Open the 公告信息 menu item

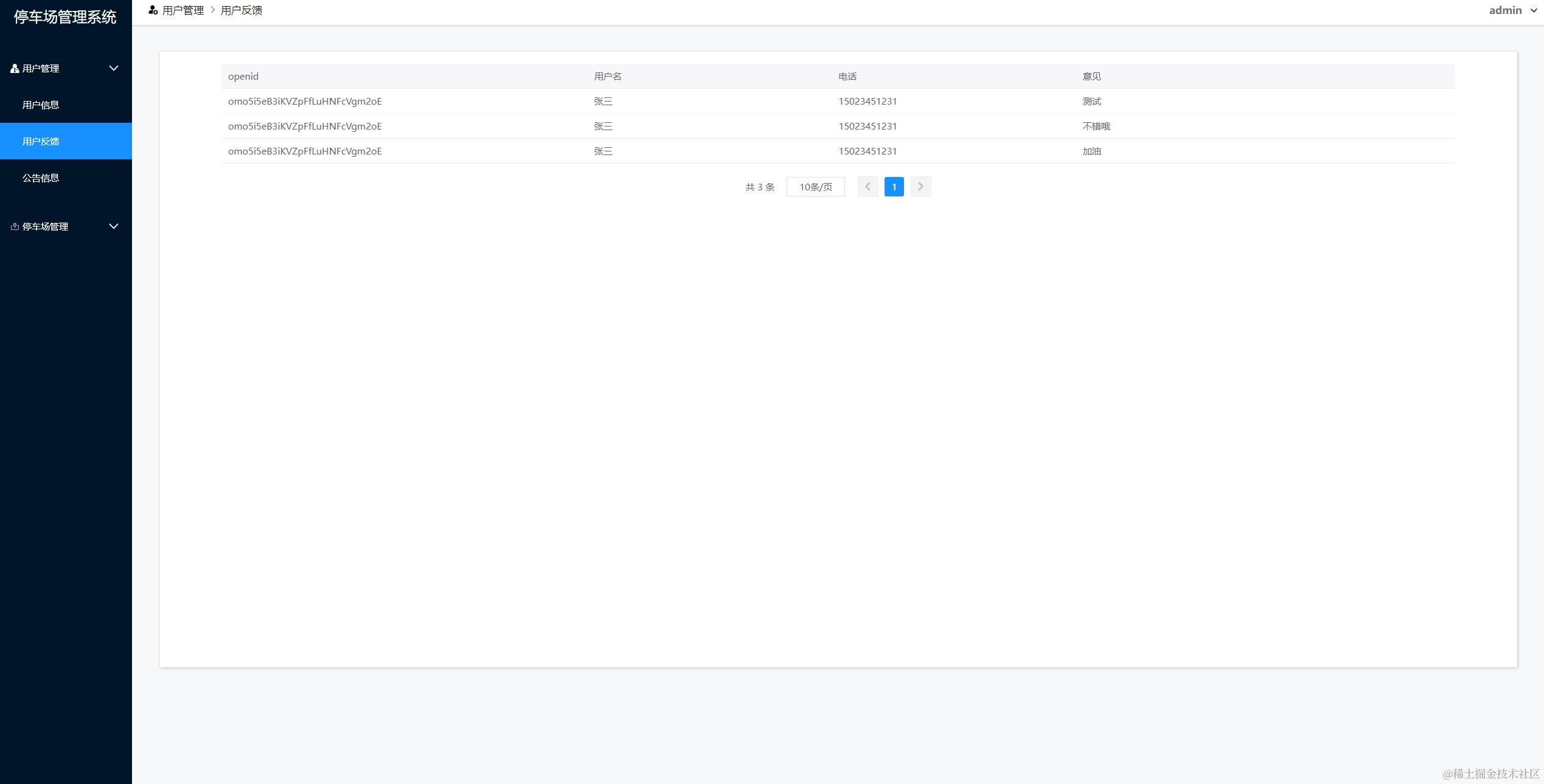pos(41,178)
